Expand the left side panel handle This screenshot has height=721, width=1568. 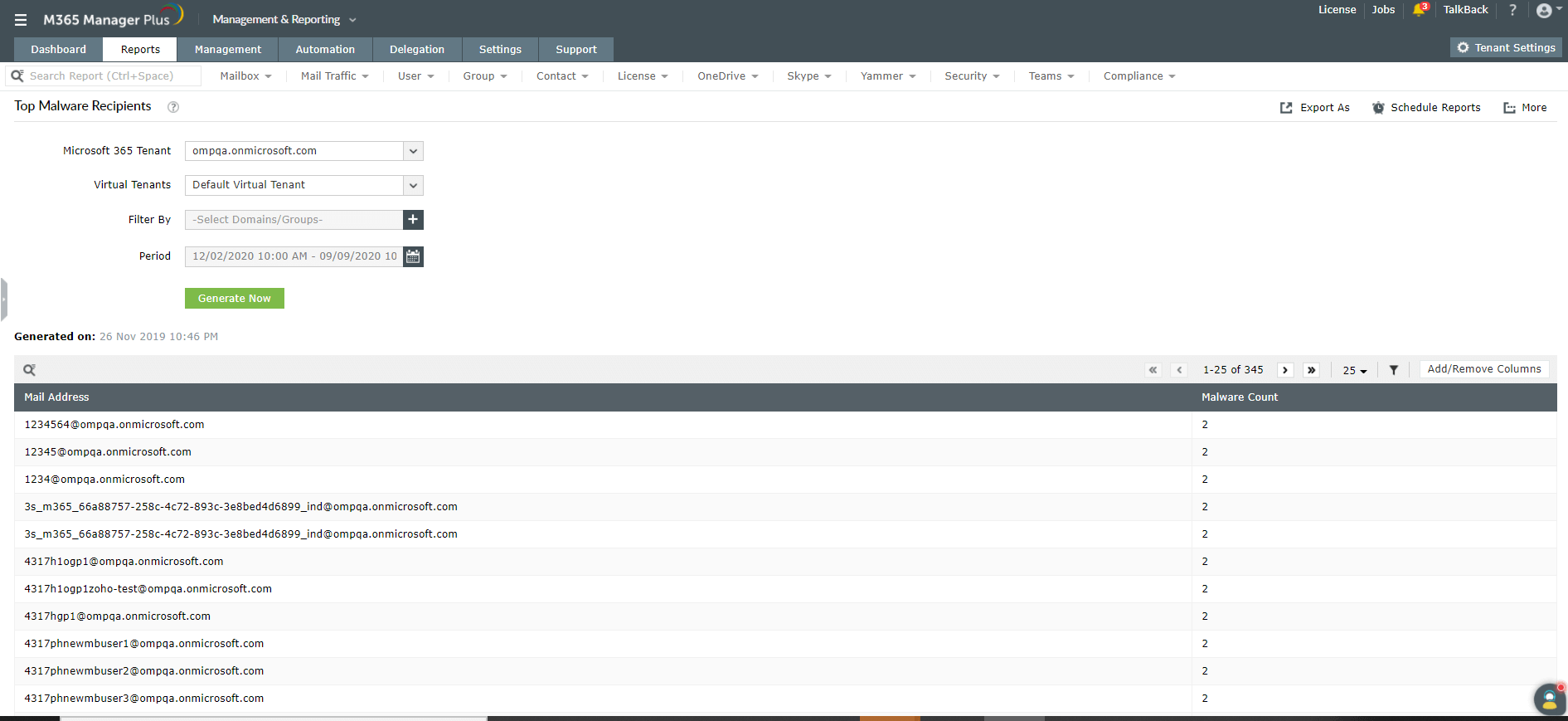(4, 300)
